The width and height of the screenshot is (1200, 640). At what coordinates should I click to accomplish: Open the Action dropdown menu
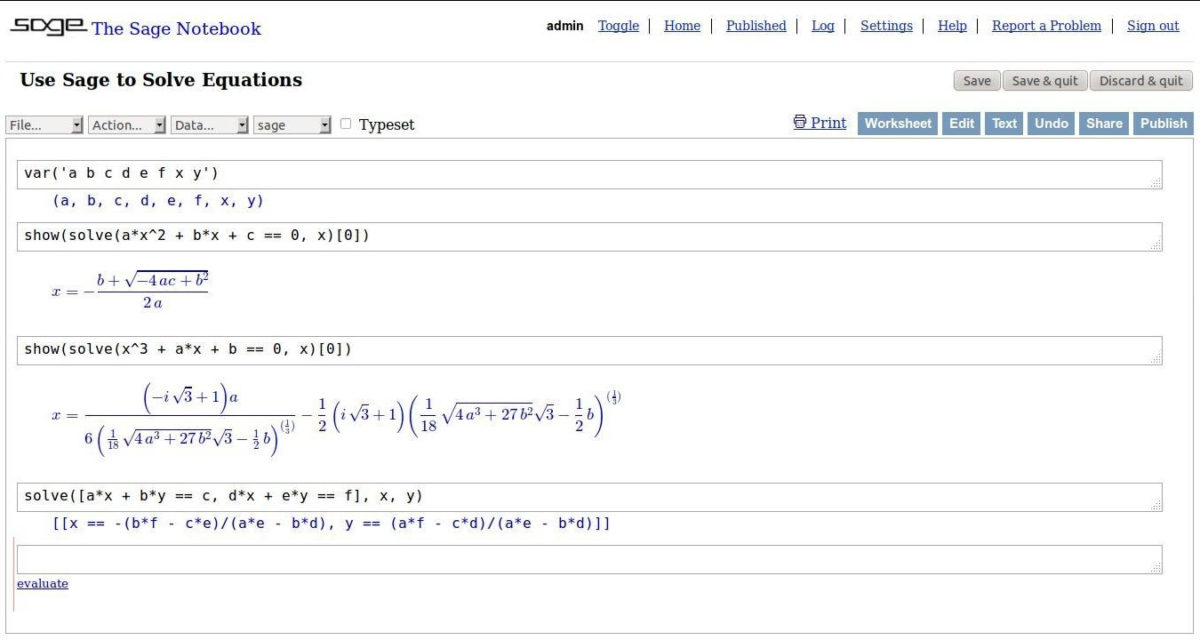click(x=127, y=125)
